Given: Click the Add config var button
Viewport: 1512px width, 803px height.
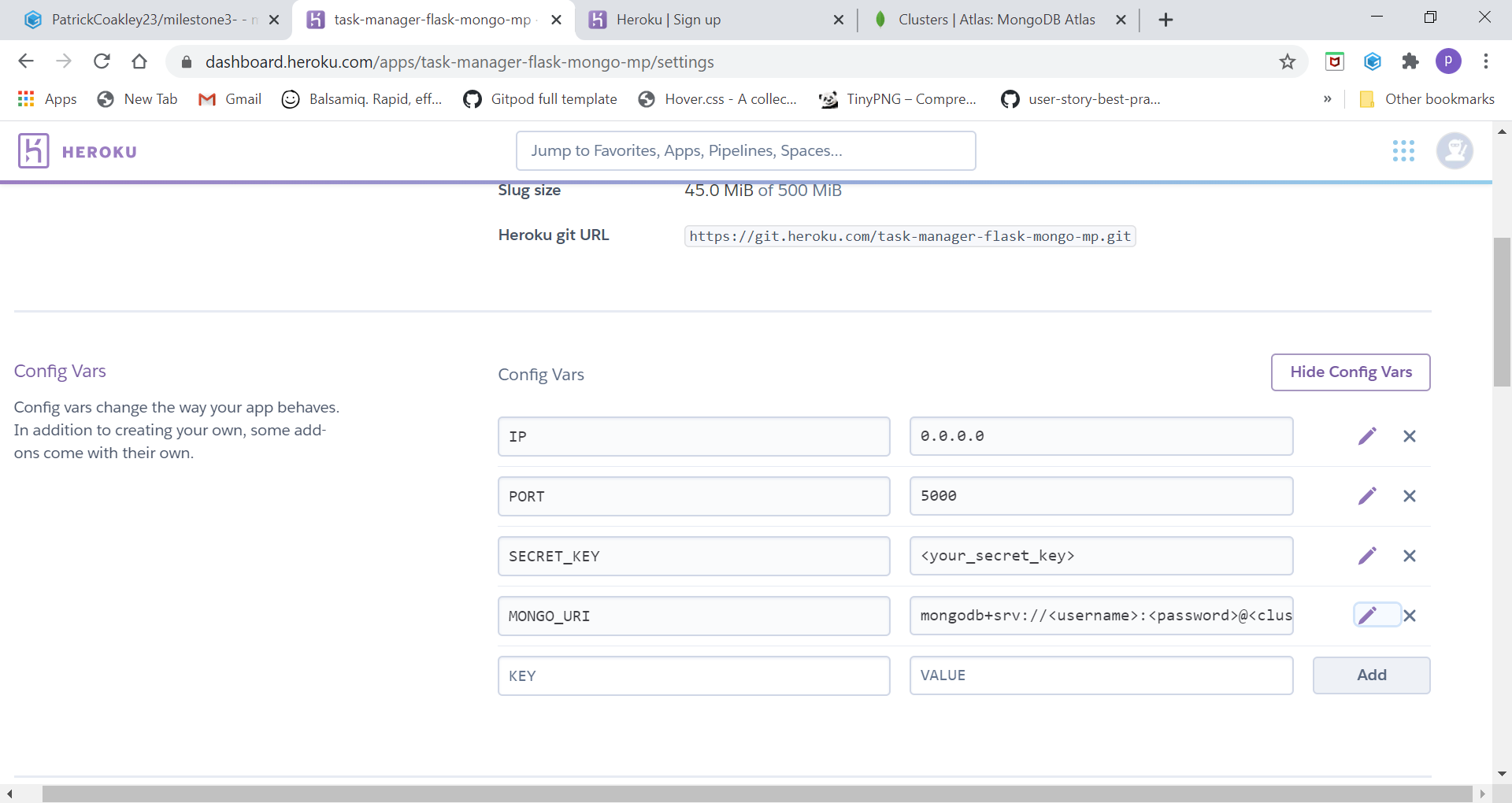Looking at the screenshot, I should tap(1371, 675).
